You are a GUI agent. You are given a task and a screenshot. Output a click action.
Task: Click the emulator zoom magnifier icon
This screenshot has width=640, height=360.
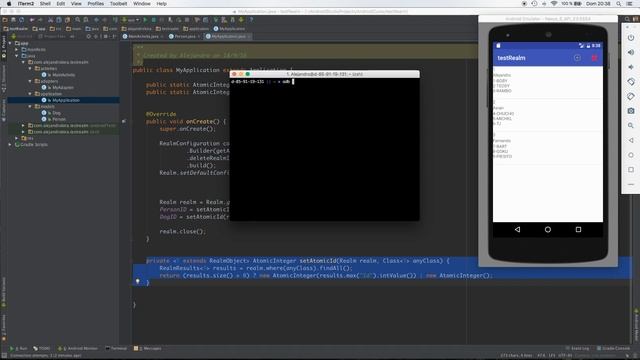(631, 126)
